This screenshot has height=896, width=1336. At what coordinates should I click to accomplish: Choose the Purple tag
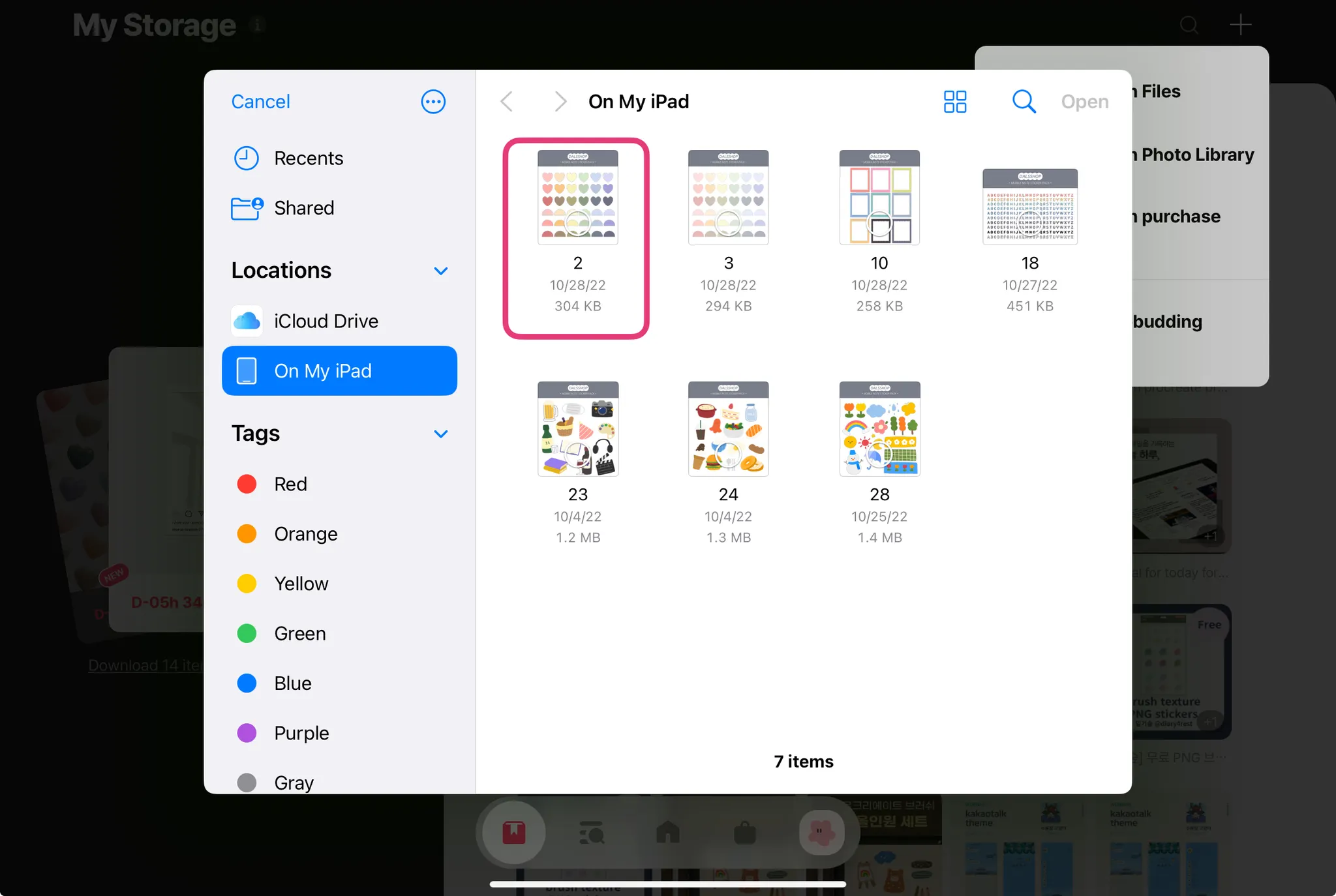[301, 733]
